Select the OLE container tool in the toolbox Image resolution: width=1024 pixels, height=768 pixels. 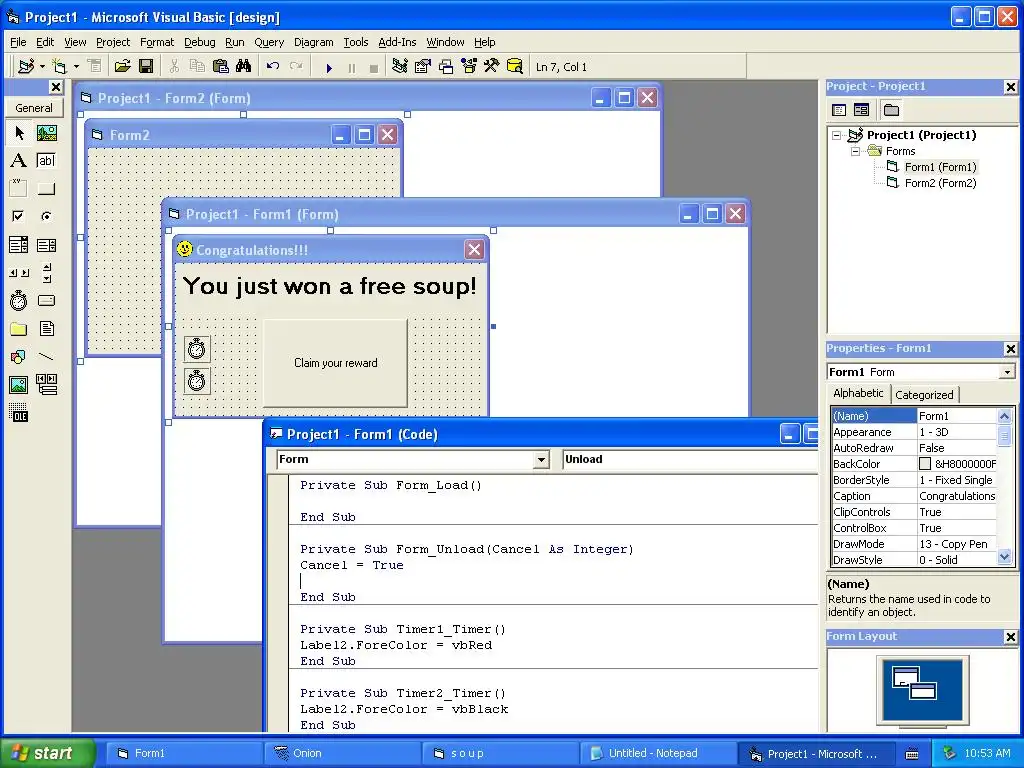click(19, 413)
